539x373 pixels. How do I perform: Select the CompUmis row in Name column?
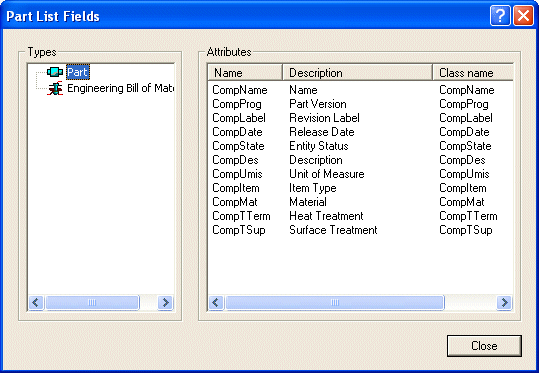[237, 174]
